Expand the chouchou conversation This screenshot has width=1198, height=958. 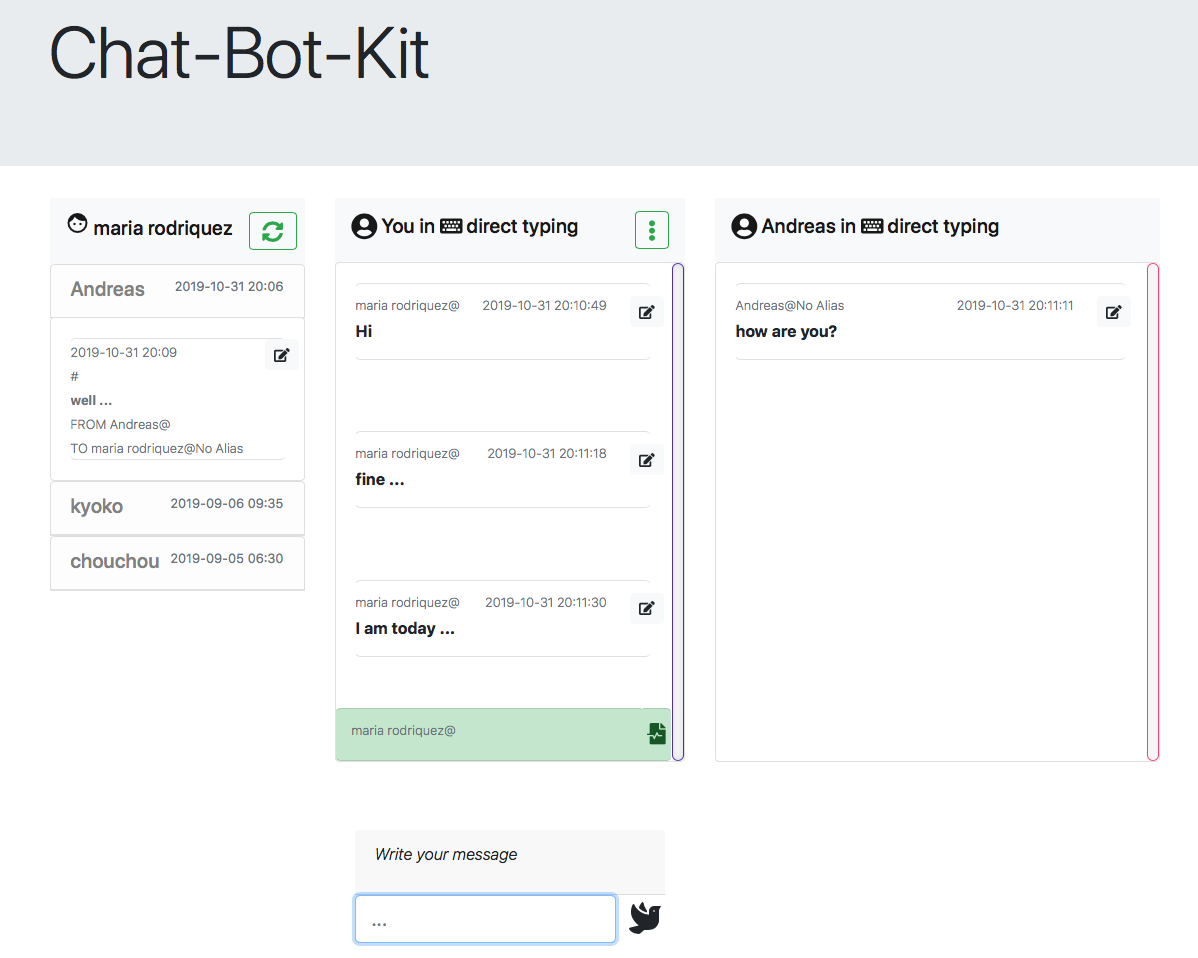177,562
